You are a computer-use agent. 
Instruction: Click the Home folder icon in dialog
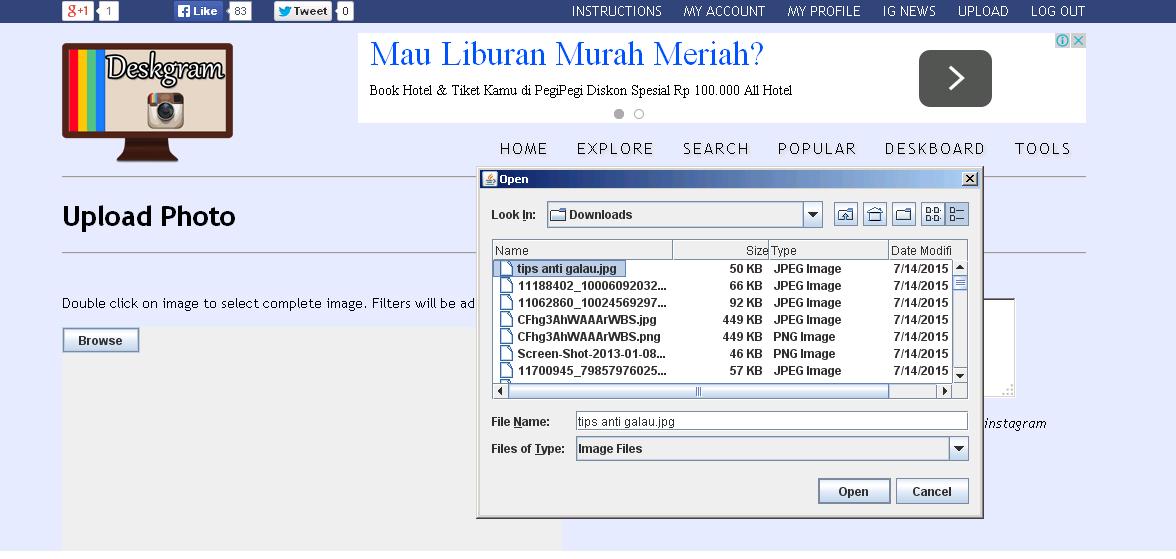tap(874, 215)
